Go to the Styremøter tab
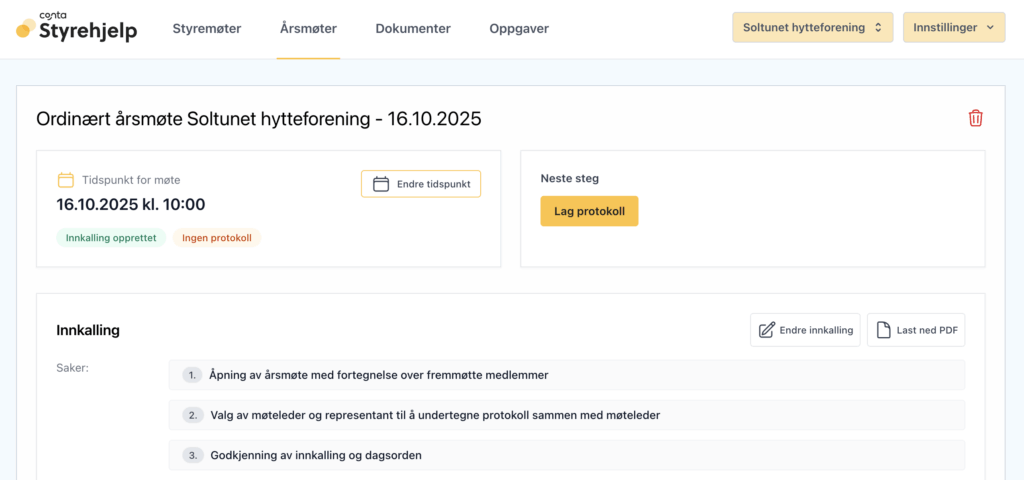Viewport: 1024px width, 480px height. coord(207,29)
